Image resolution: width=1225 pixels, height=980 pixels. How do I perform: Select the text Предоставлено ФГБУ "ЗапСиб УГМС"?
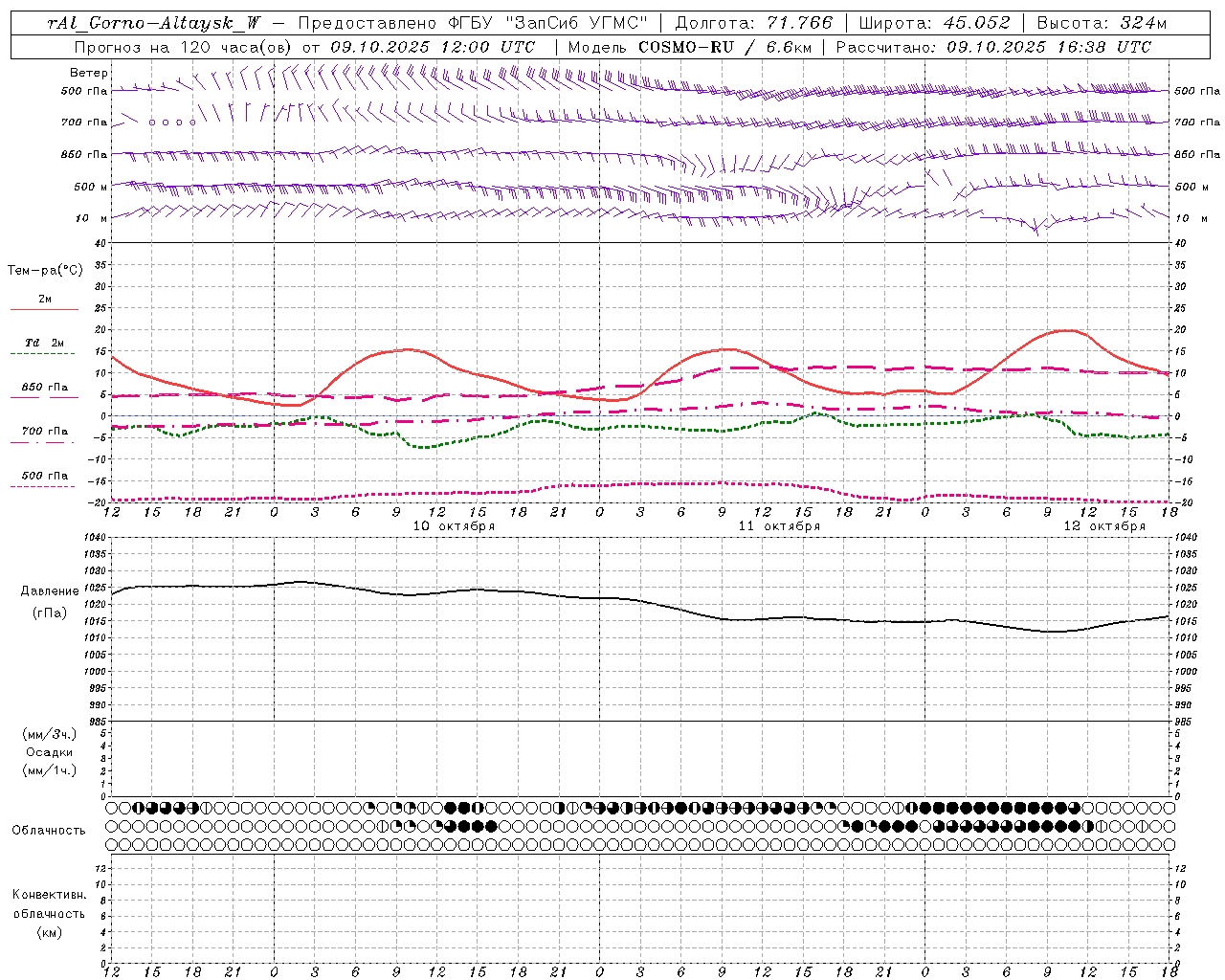473,24
